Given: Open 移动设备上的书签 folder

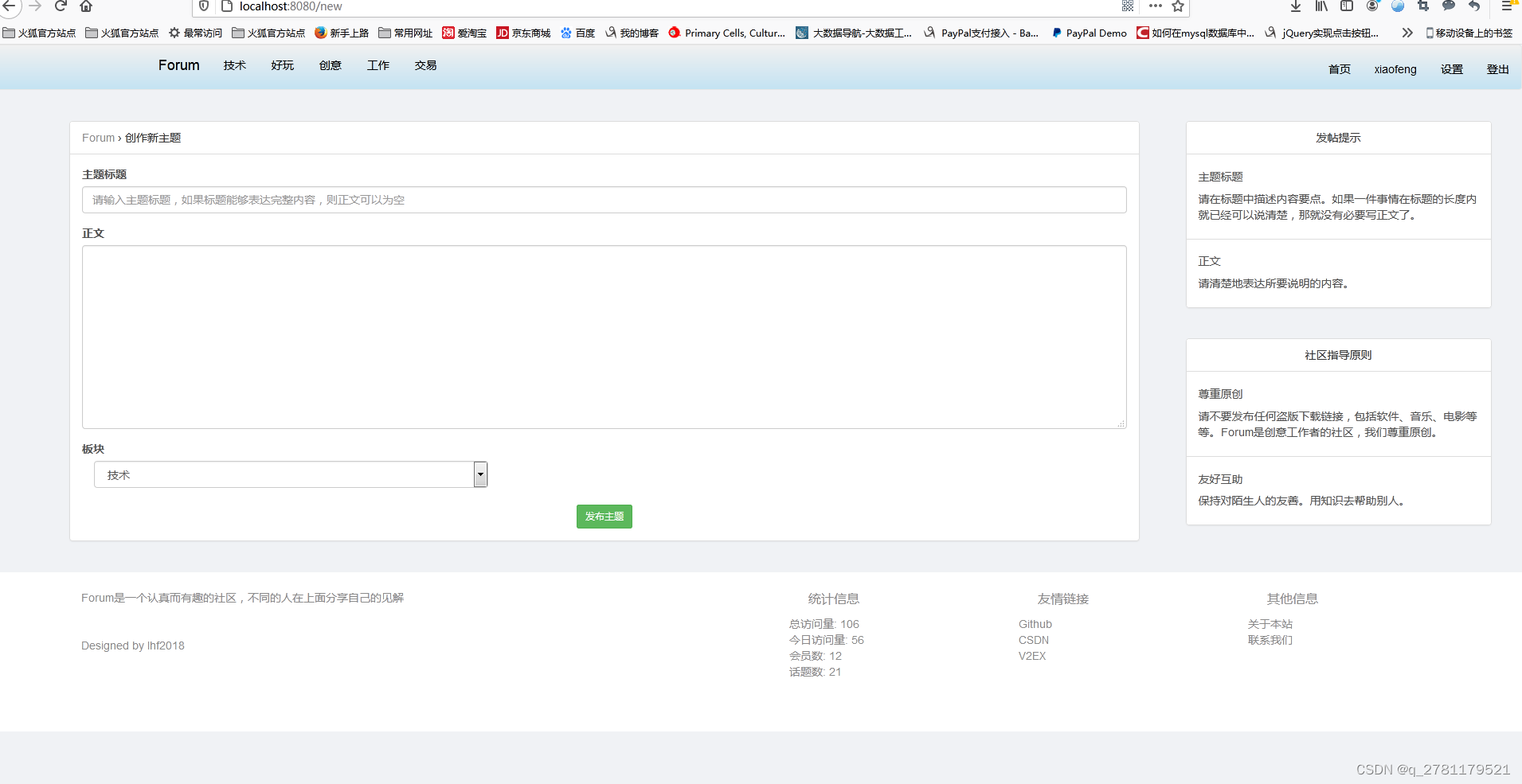Looking at the screenshot, I should tap(1469, 33).
